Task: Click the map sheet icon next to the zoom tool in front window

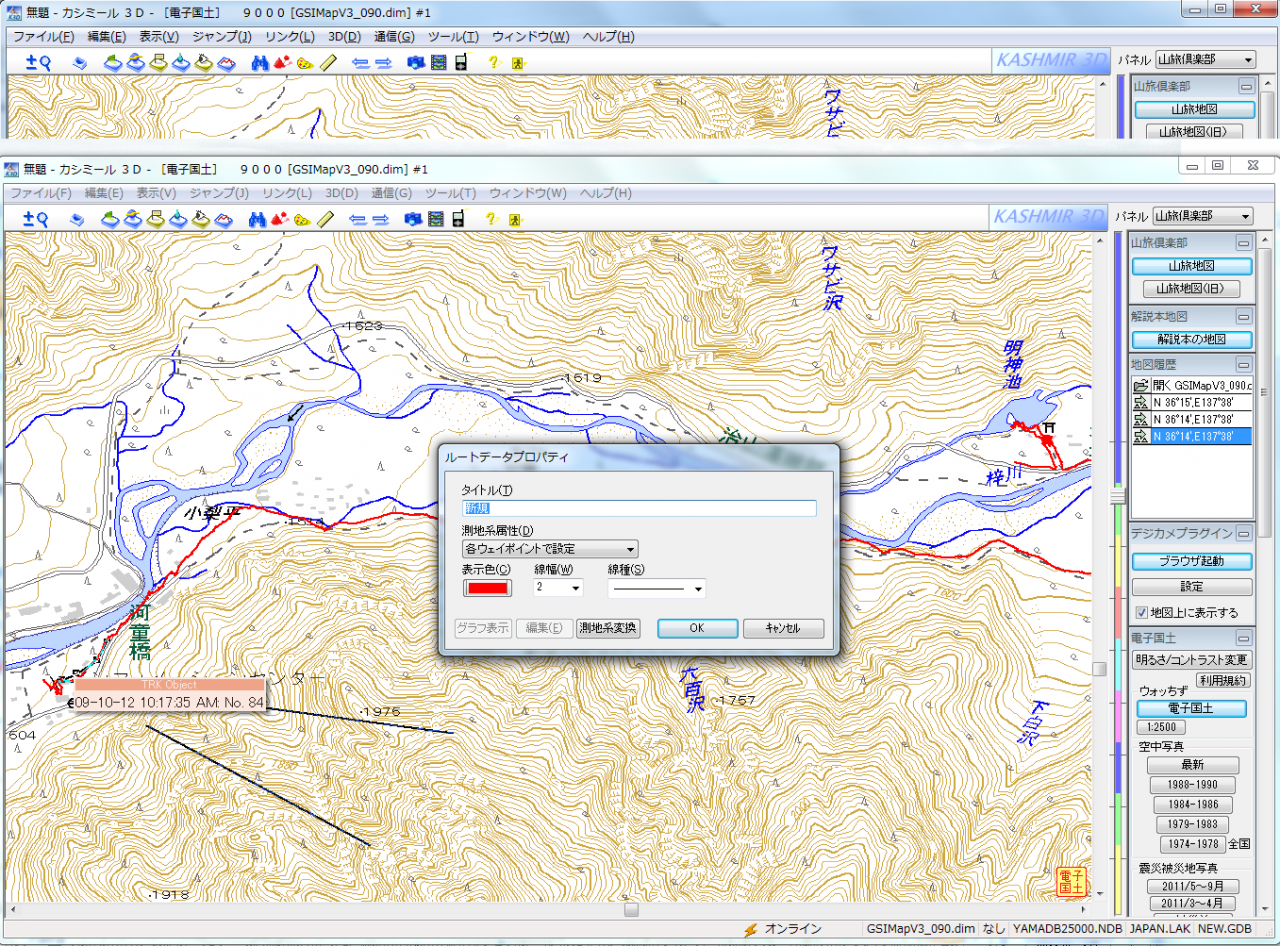Action: point(78,218)
